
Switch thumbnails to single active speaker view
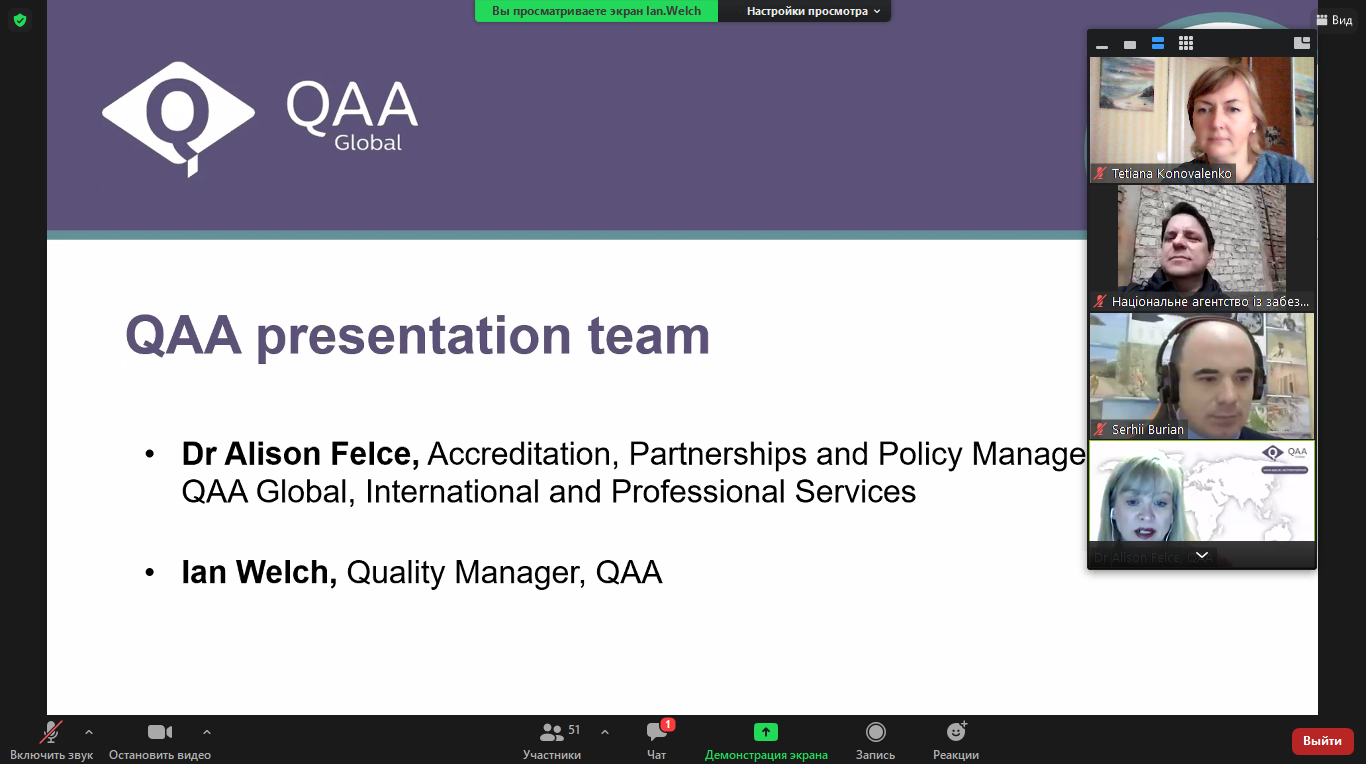pyautogui.click(x=1130, y=44)
